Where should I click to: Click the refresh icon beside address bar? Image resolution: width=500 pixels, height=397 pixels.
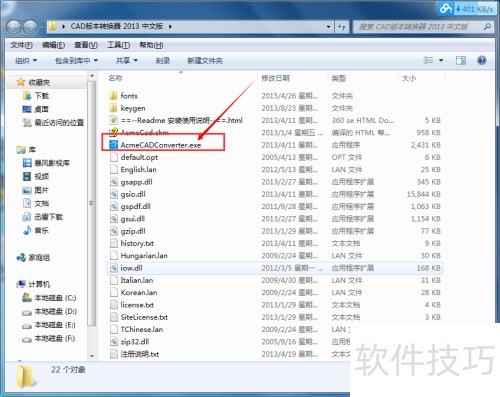tap(341, 27)
